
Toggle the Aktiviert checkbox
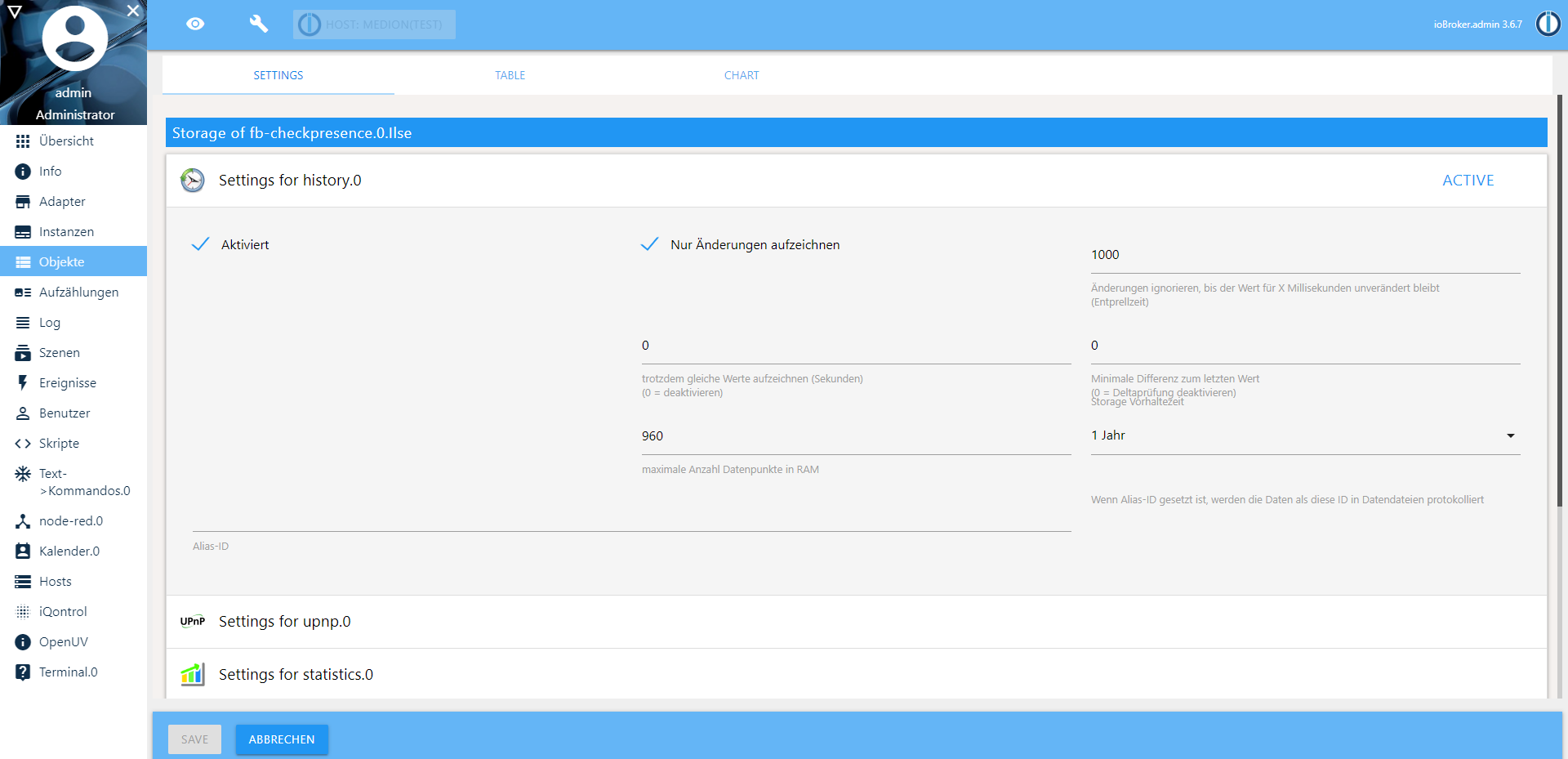pyautogui.click(x=200, y=244)
